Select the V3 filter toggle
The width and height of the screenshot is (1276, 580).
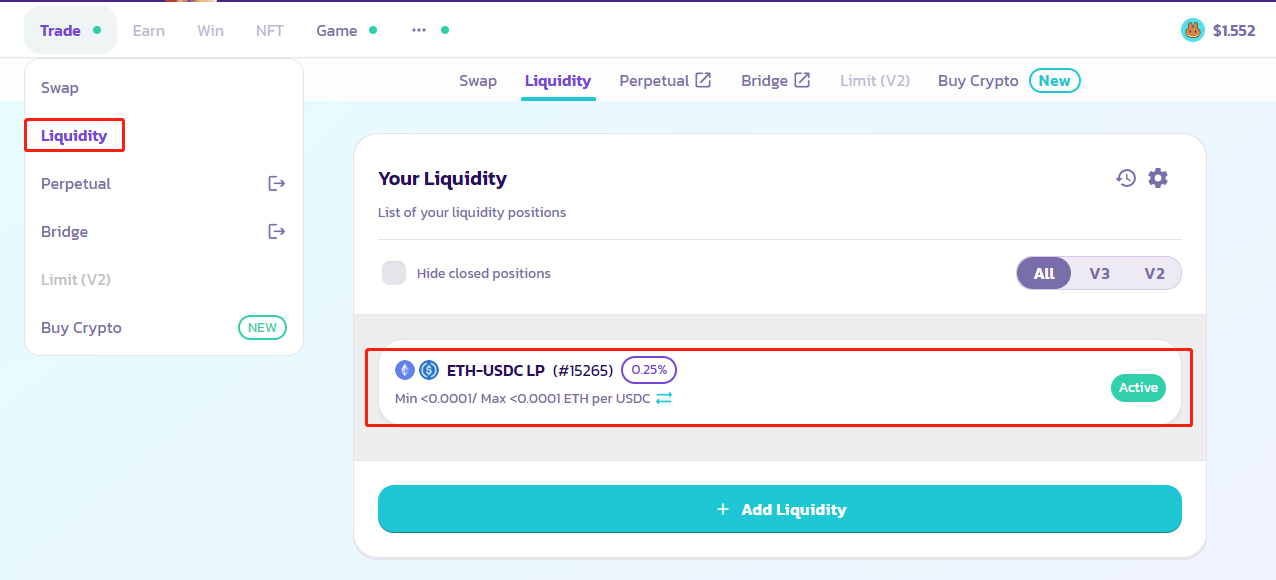click(x=1099, y=273)
